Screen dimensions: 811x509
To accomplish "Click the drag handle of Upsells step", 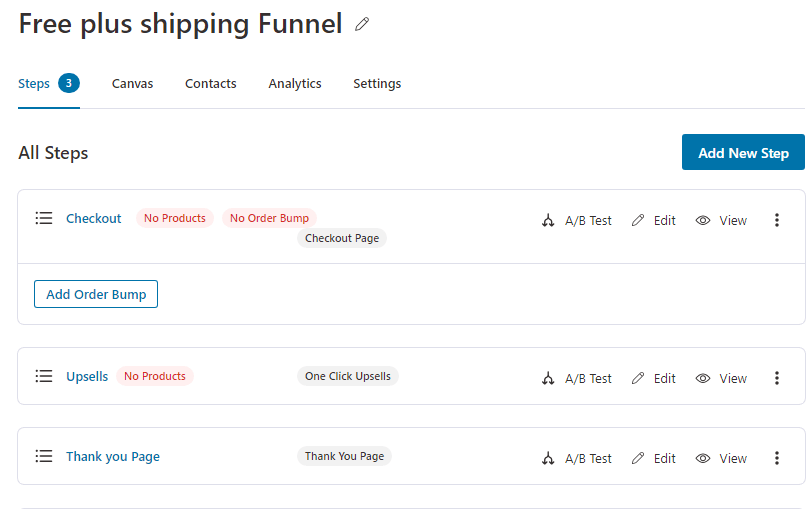I will pyautogui.click(x=44, y=376).
